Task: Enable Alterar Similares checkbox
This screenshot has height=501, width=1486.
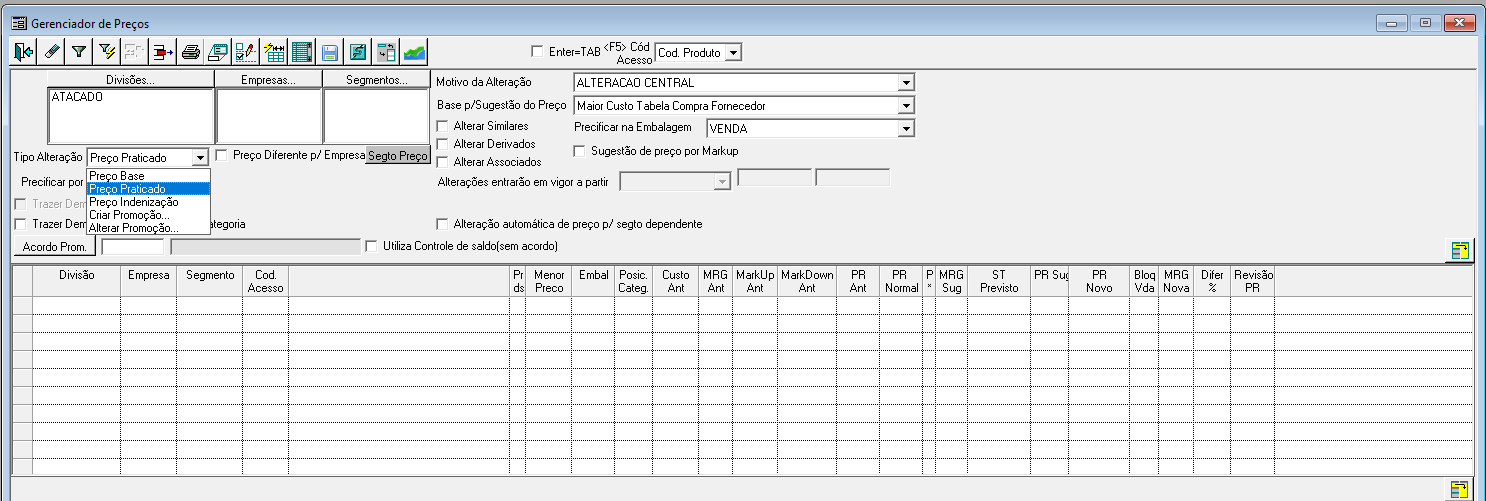Action: click(x=443, y=126)
